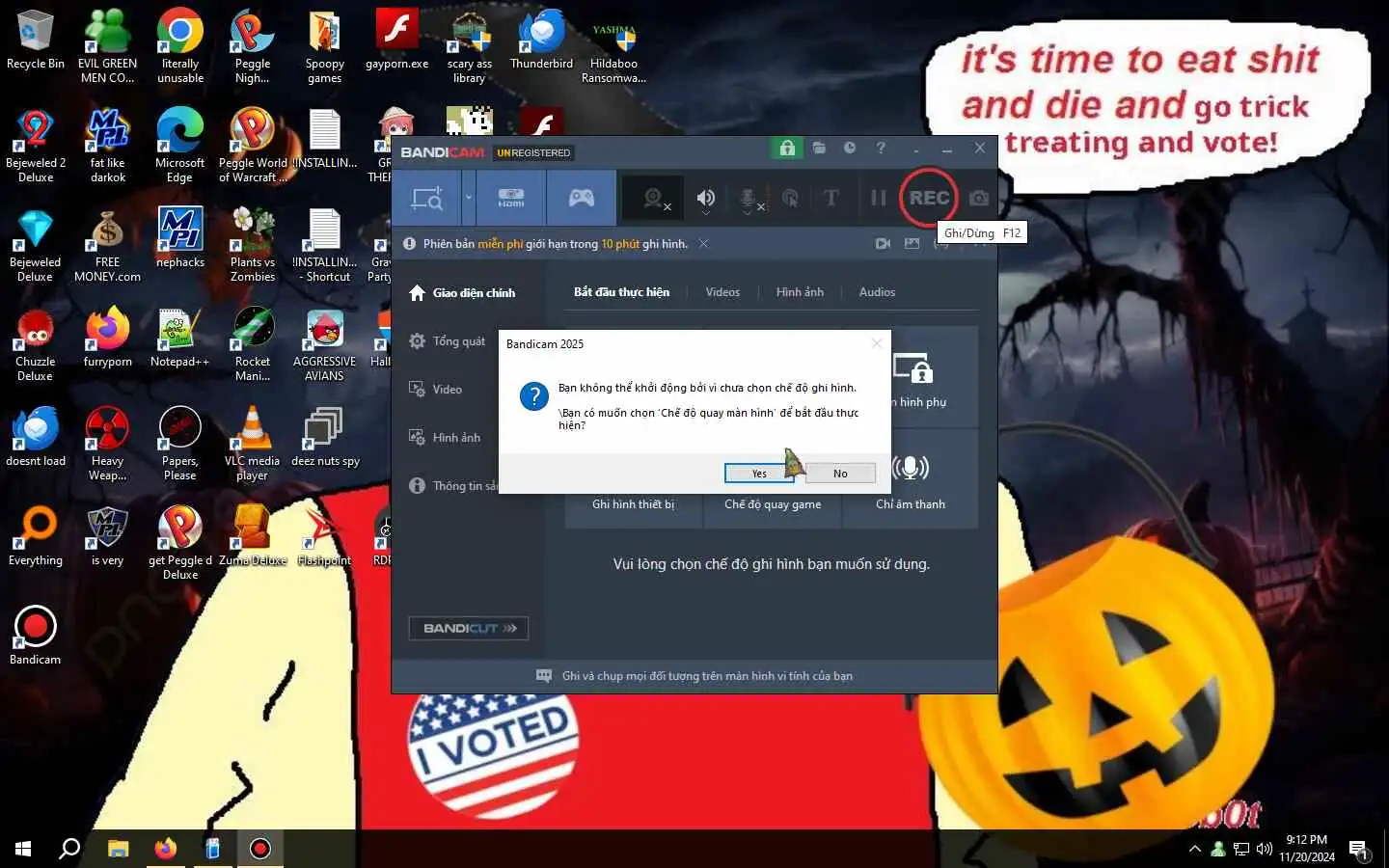Image resolution: width=1389 pixels, height=868 pixels.
Task: Switch to the Hình ảnh tab
Action: [800, 292]
